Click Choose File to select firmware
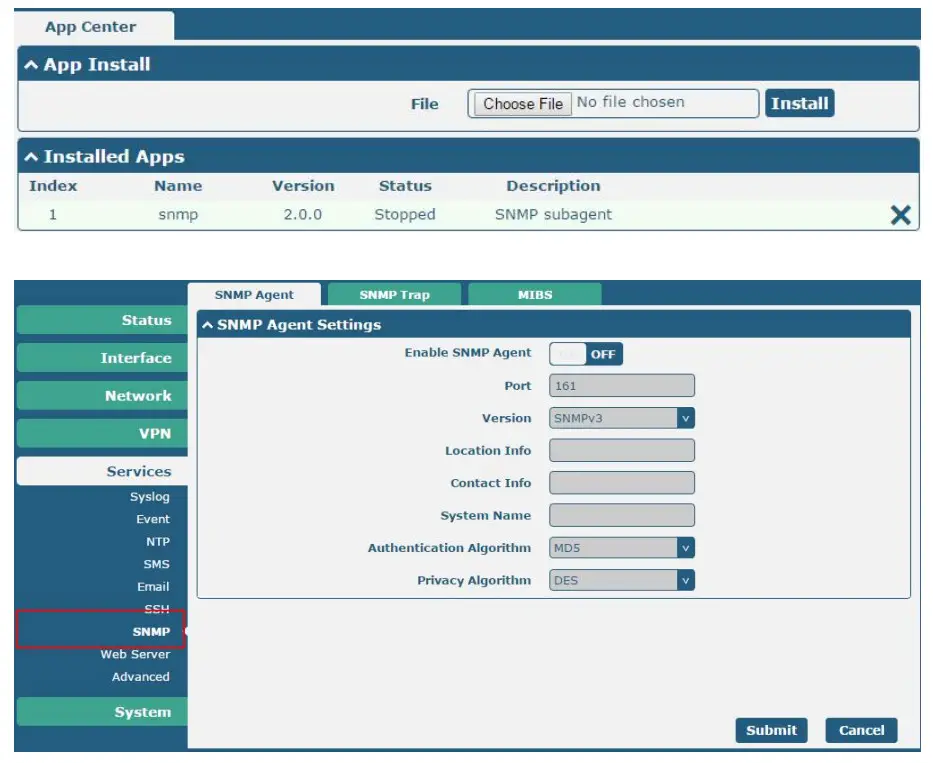This screenshot has width=933, height=763. pos(520,102)
